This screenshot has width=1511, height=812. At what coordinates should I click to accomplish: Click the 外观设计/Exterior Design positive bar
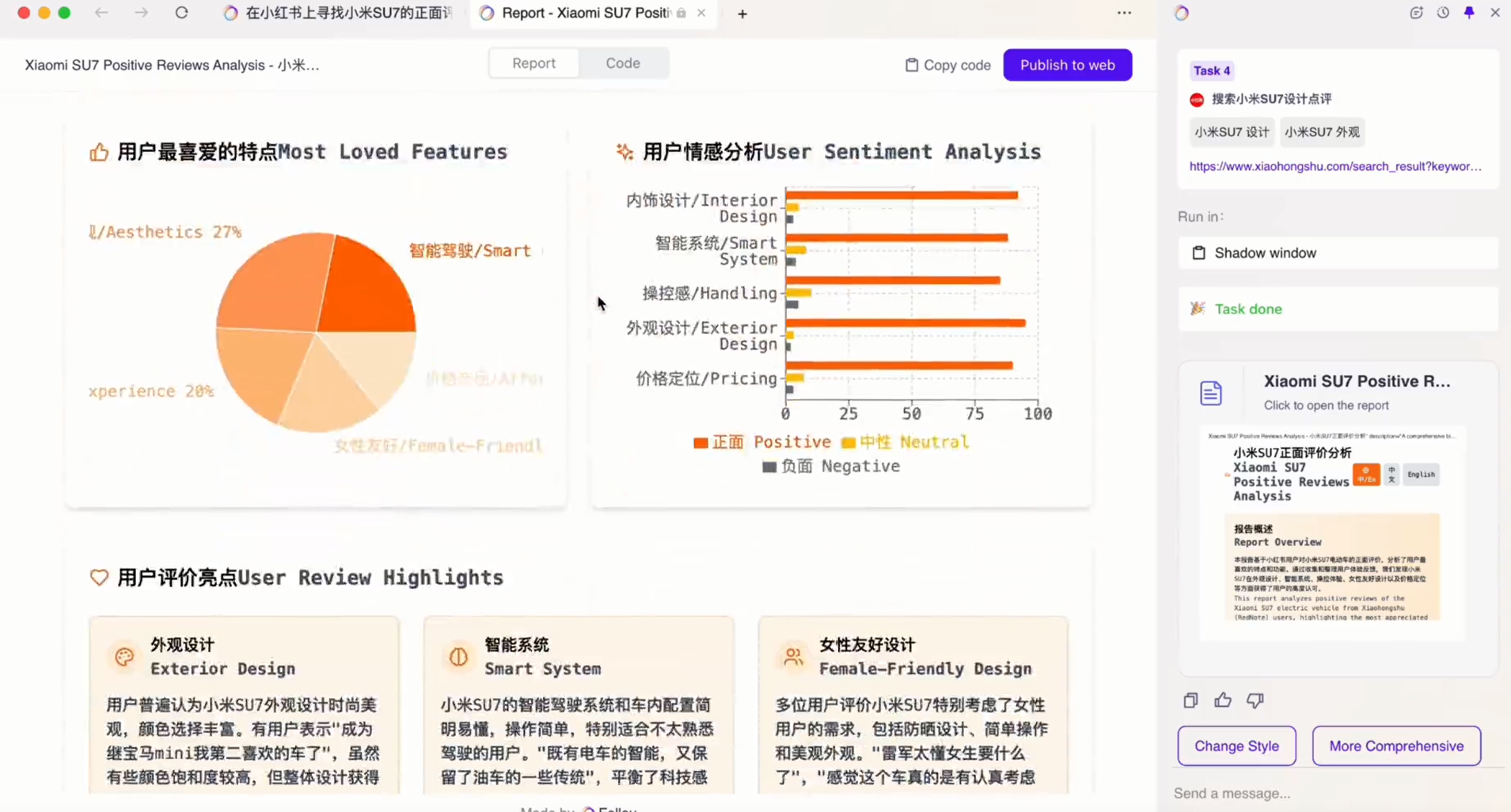pos(905,323)
